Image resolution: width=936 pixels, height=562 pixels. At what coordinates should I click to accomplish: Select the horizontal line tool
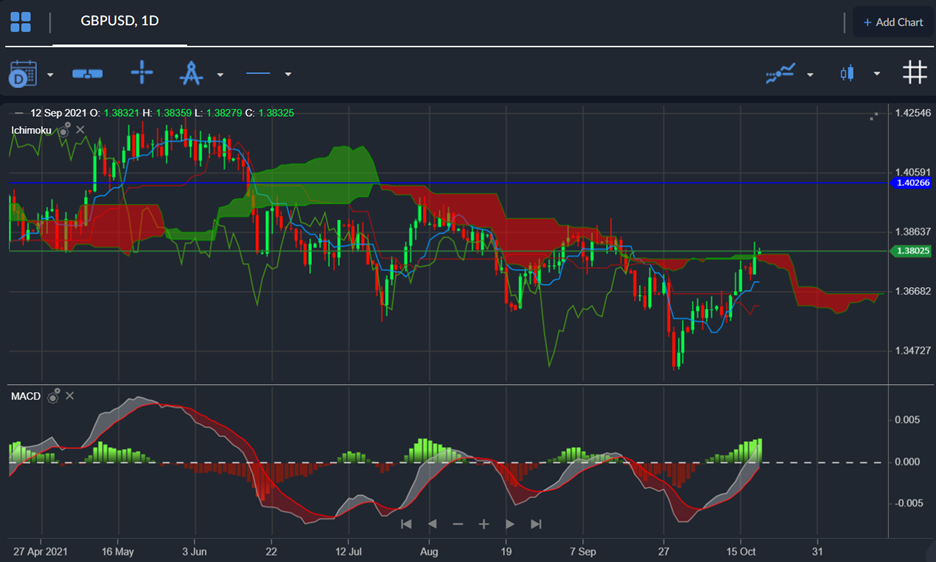pos(258,73)
